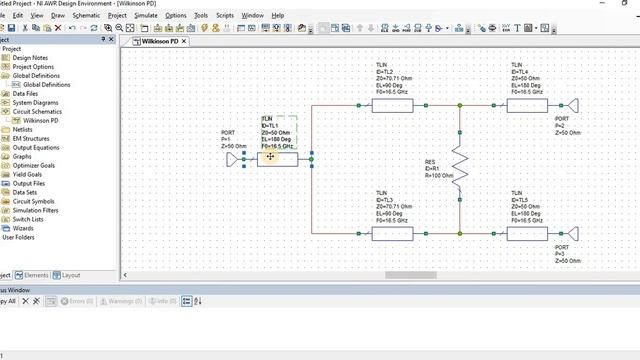The height and width of the screenshot is (360, 640).
Task: Click the left scroll arrow under schematic
Action: point(125,275)
